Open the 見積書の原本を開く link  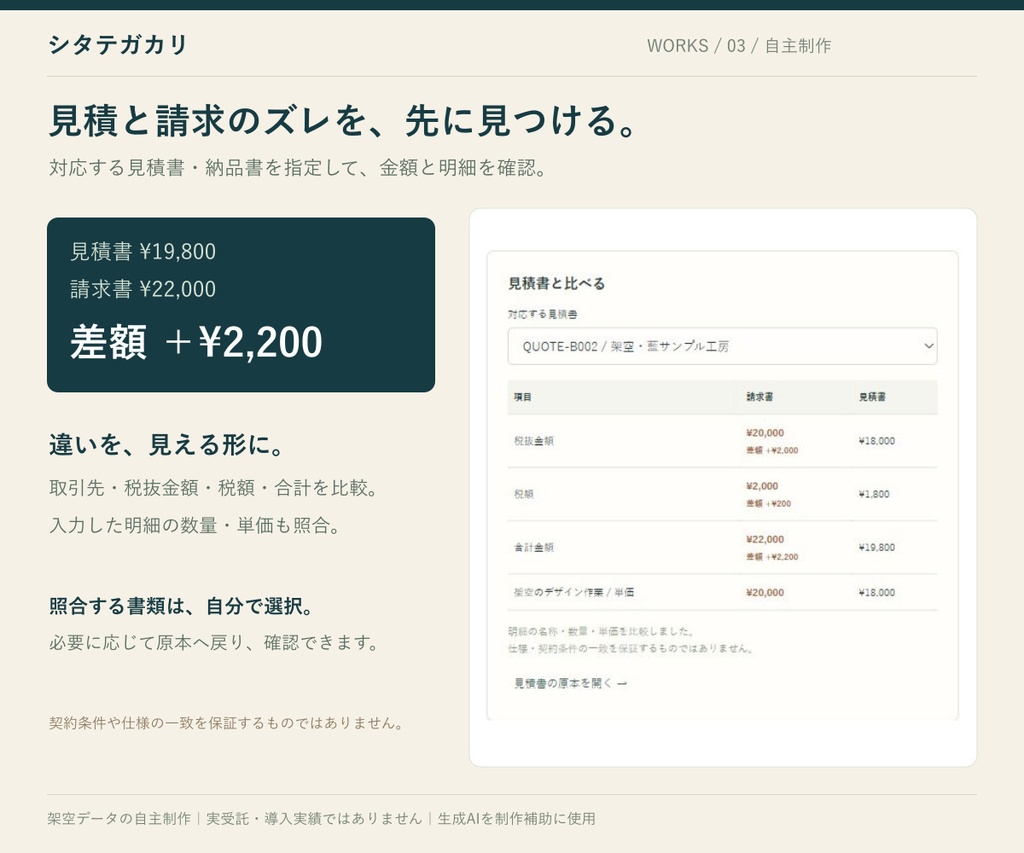(x=570, y=683)
